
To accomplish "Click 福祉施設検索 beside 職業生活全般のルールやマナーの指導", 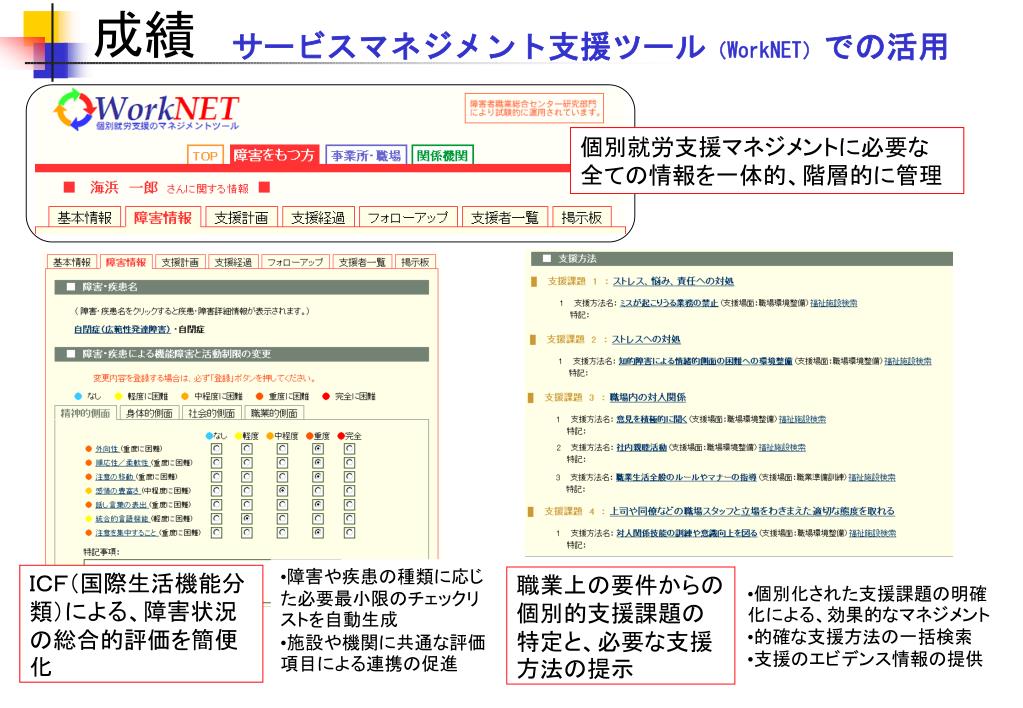I will (x=872, y=478).
